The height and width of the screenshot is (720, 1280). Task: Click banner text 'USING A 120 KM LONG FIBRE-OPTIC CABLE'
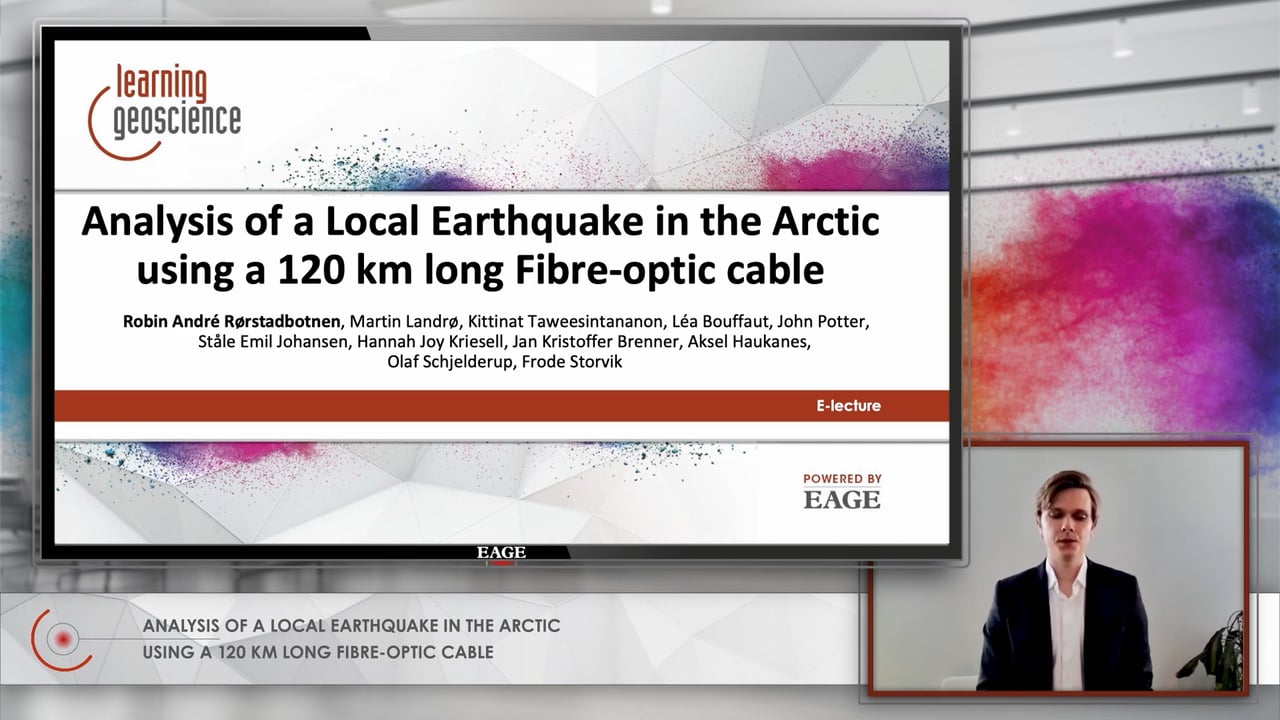[x=318, y=653]
